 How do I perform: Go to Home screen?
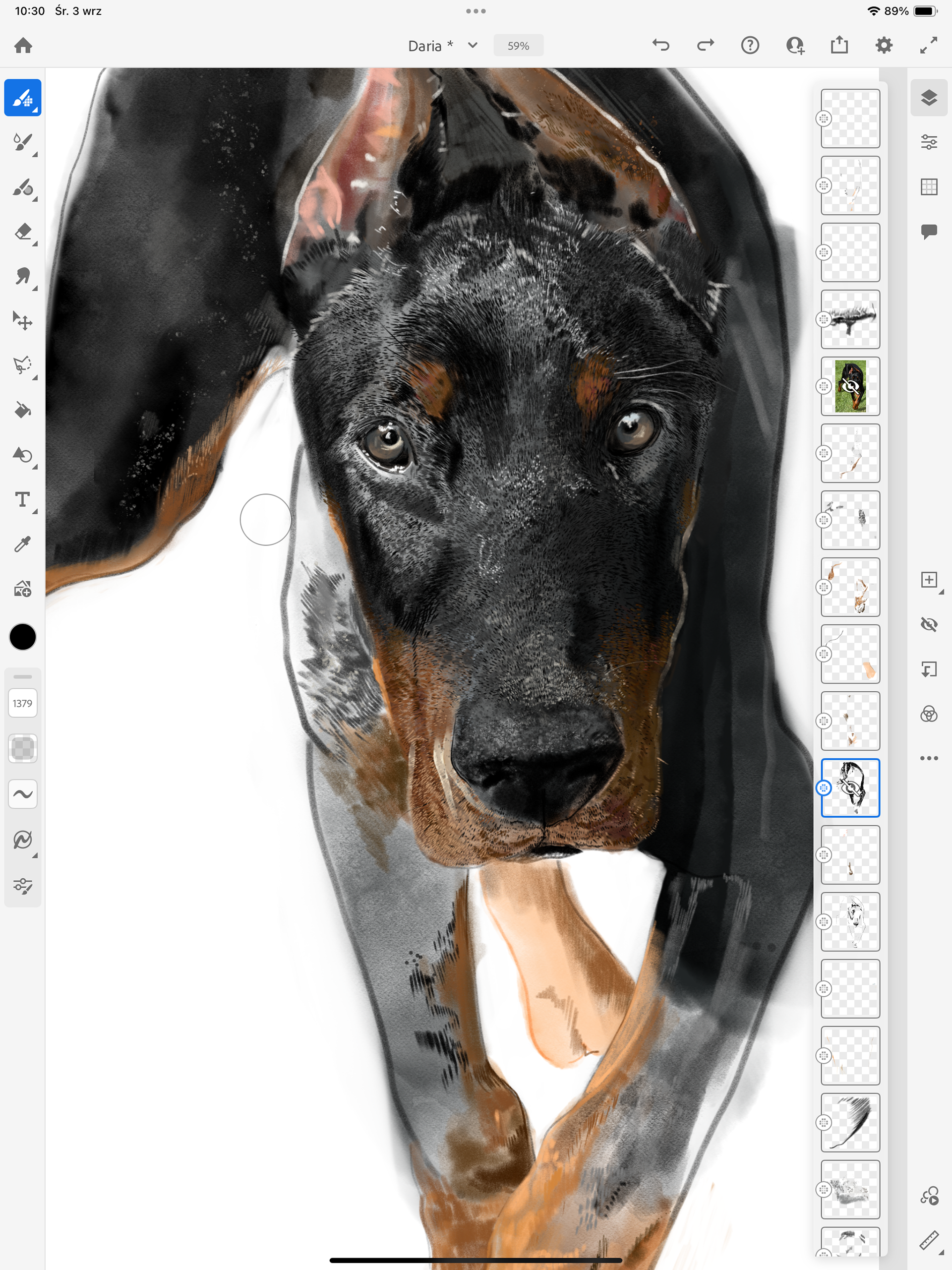23,45
